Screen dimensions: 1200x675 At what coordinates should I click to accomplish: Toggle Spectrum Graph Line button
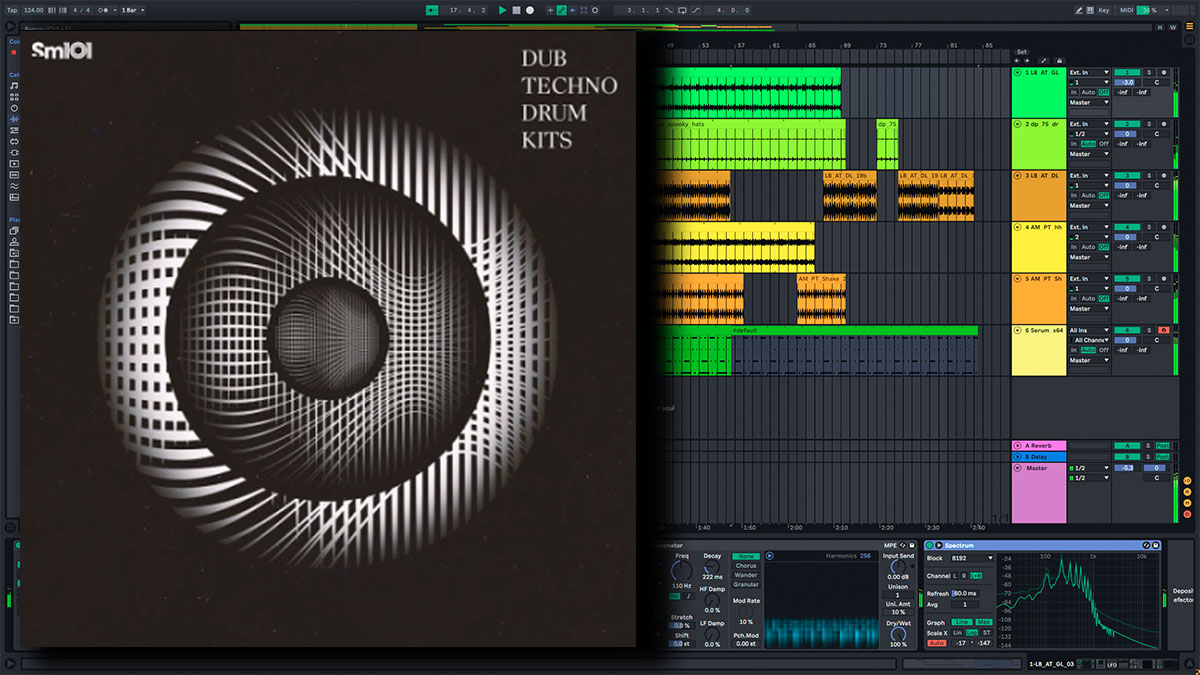[962, 622]
